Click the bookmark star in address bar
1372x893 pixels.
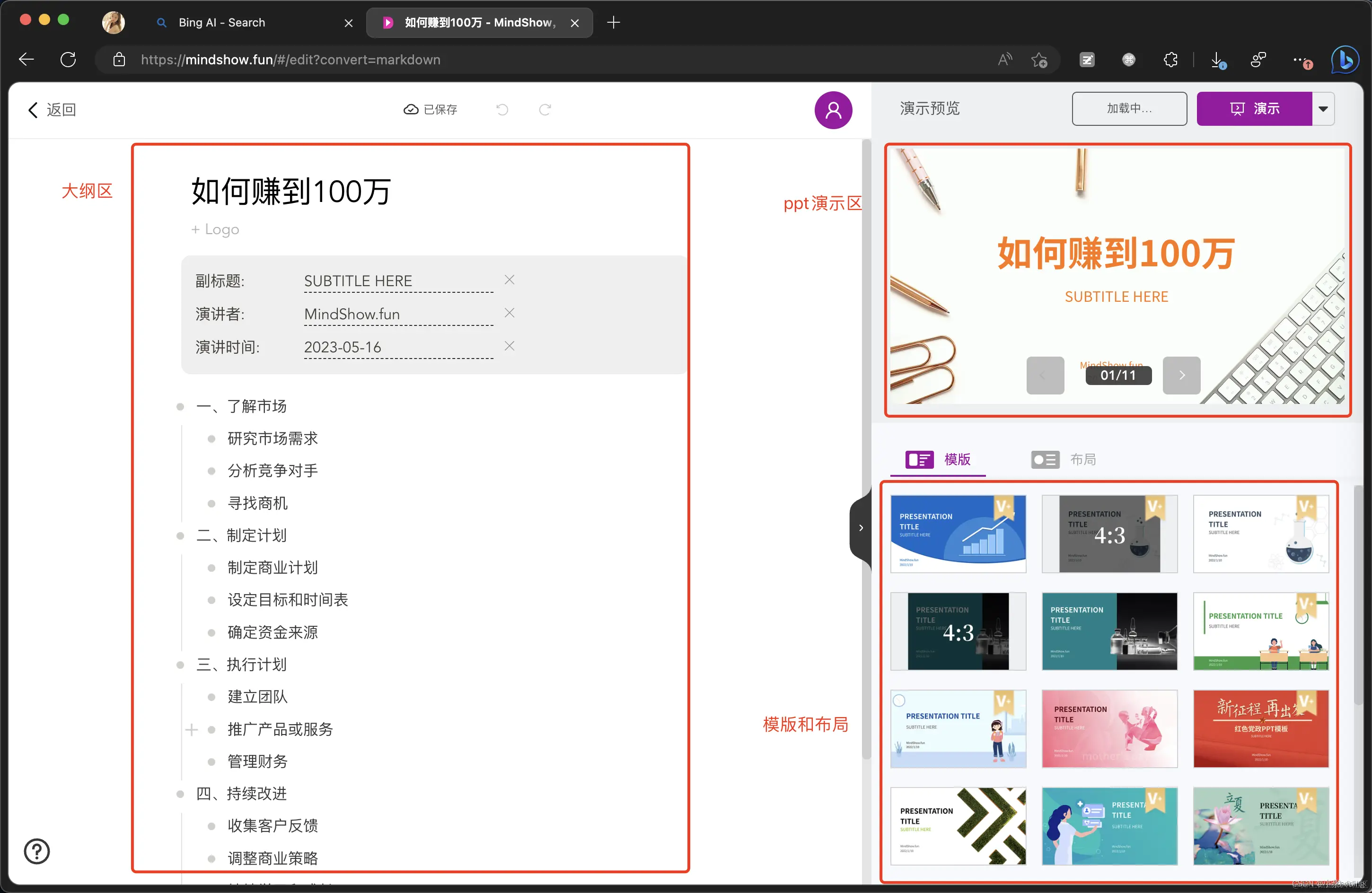pos(1039,60)
